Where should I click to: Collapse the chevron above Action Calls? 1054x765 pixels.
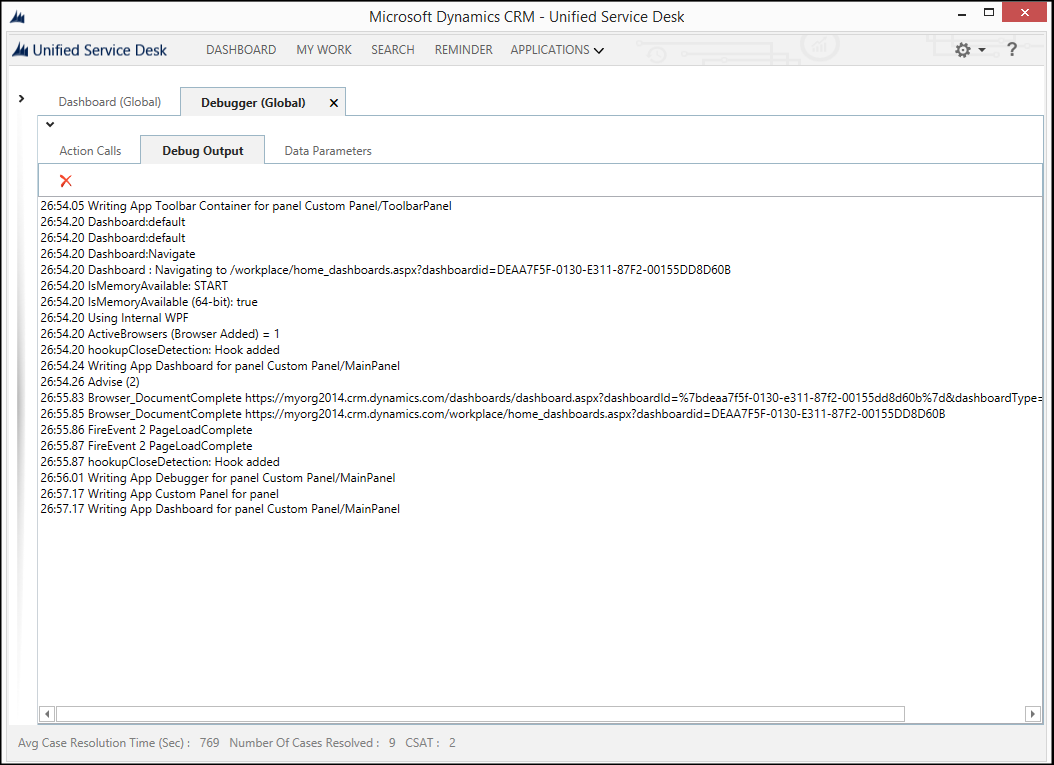coord(49,124)
